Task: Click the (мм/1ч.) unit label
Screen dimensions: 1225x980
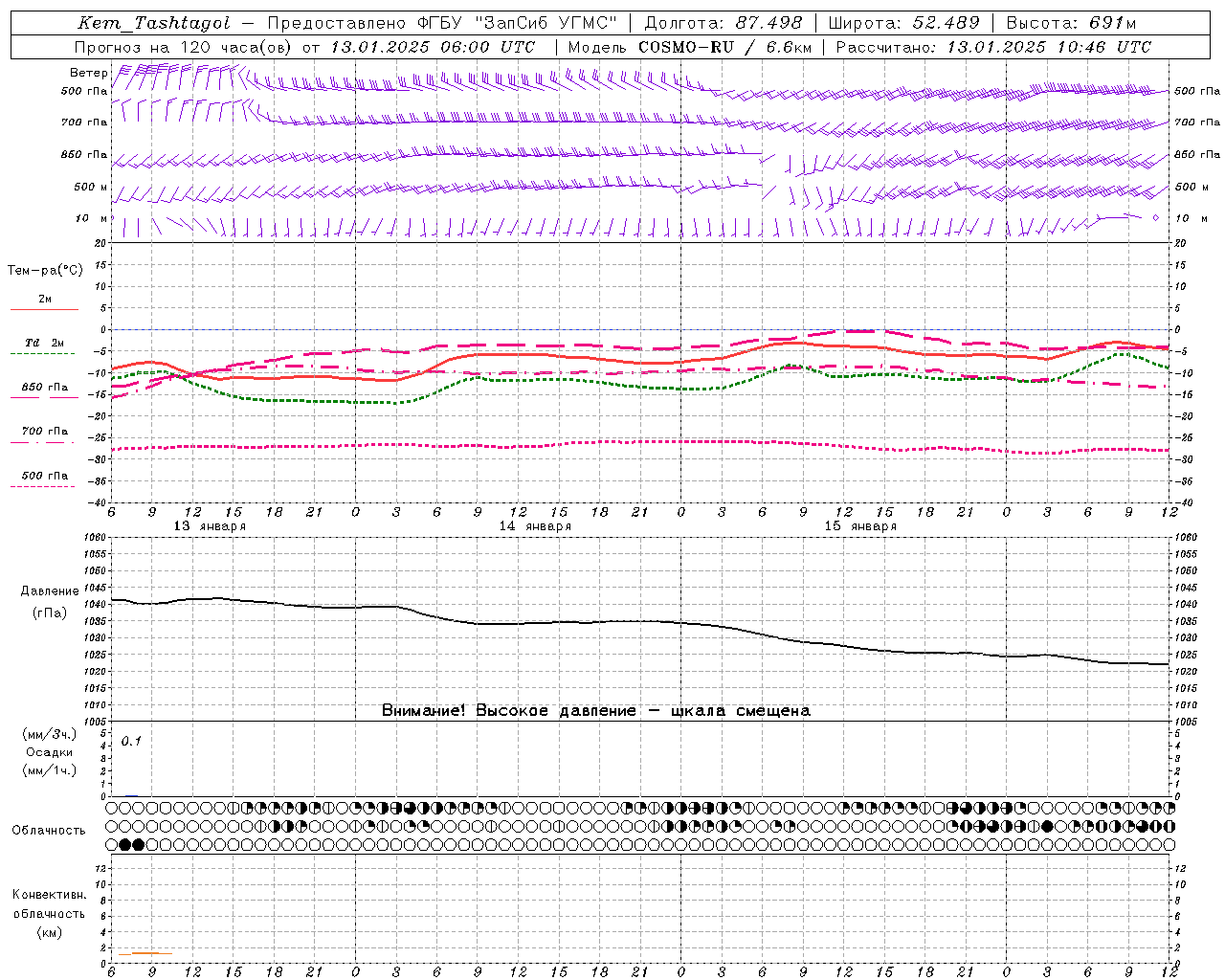Action: 50,770
